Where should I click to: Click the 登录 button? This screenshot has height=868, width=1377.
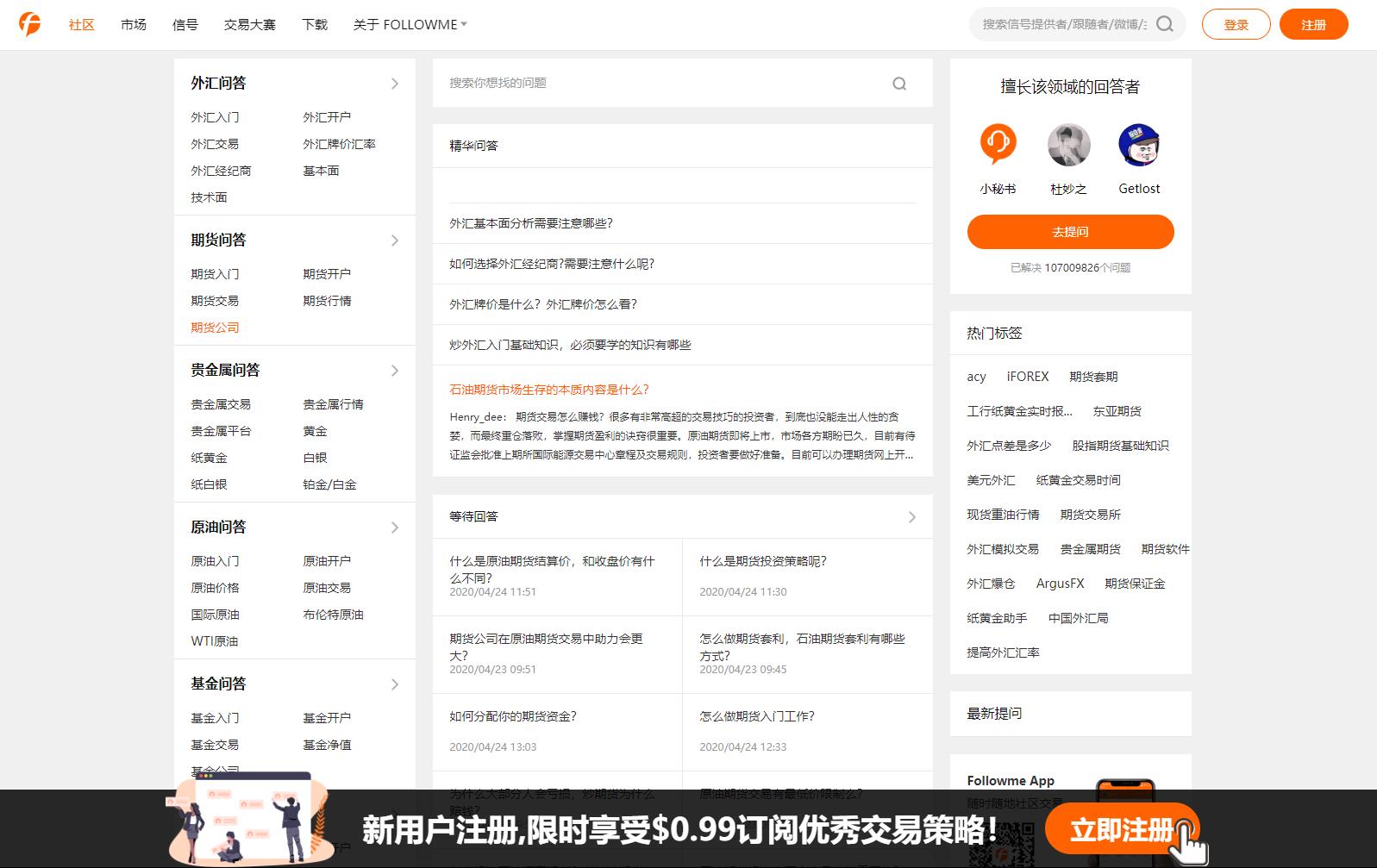pyautogui.click(x=1236, y=25)
